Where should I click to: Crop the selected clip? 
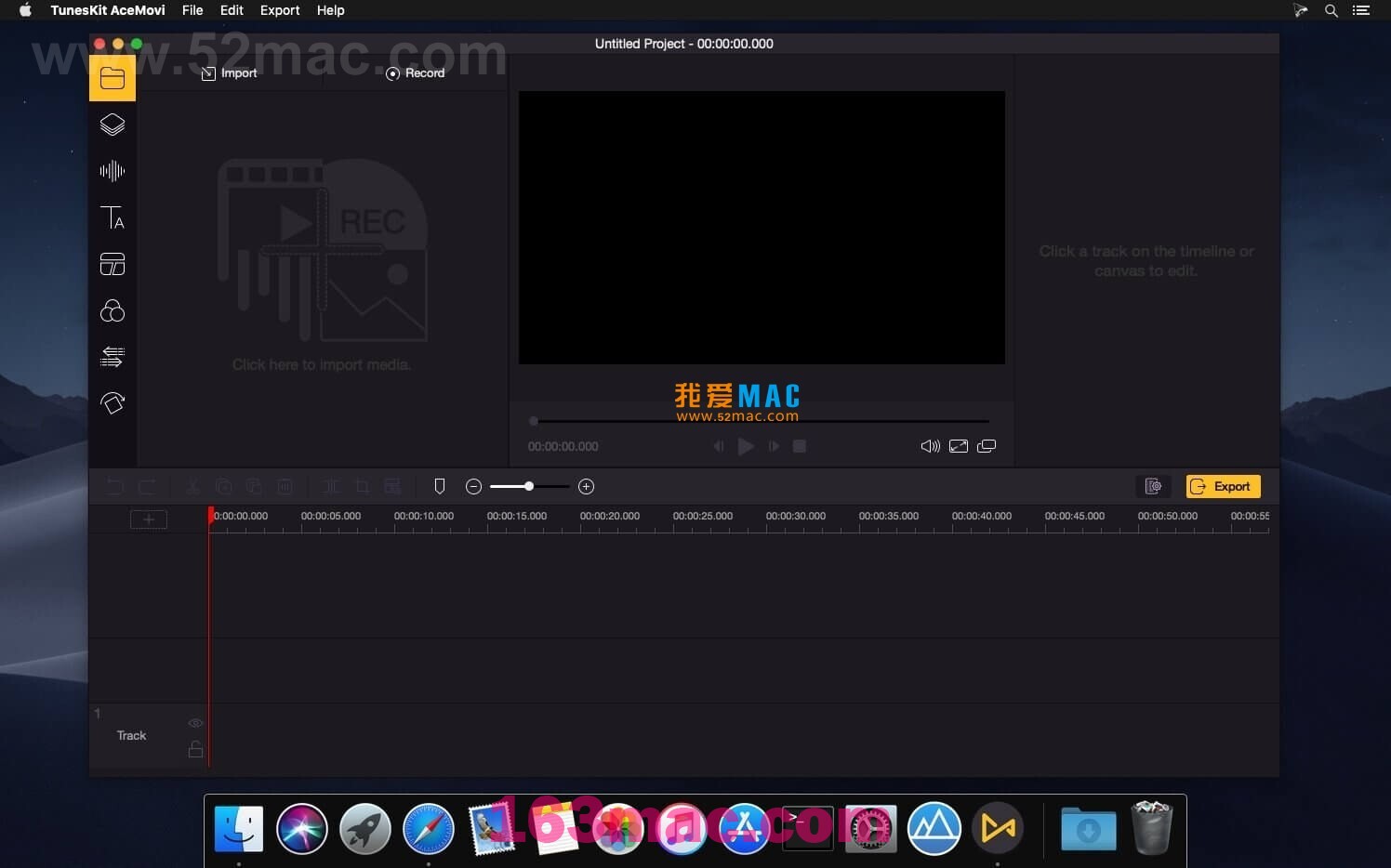[x=363, y=487]
